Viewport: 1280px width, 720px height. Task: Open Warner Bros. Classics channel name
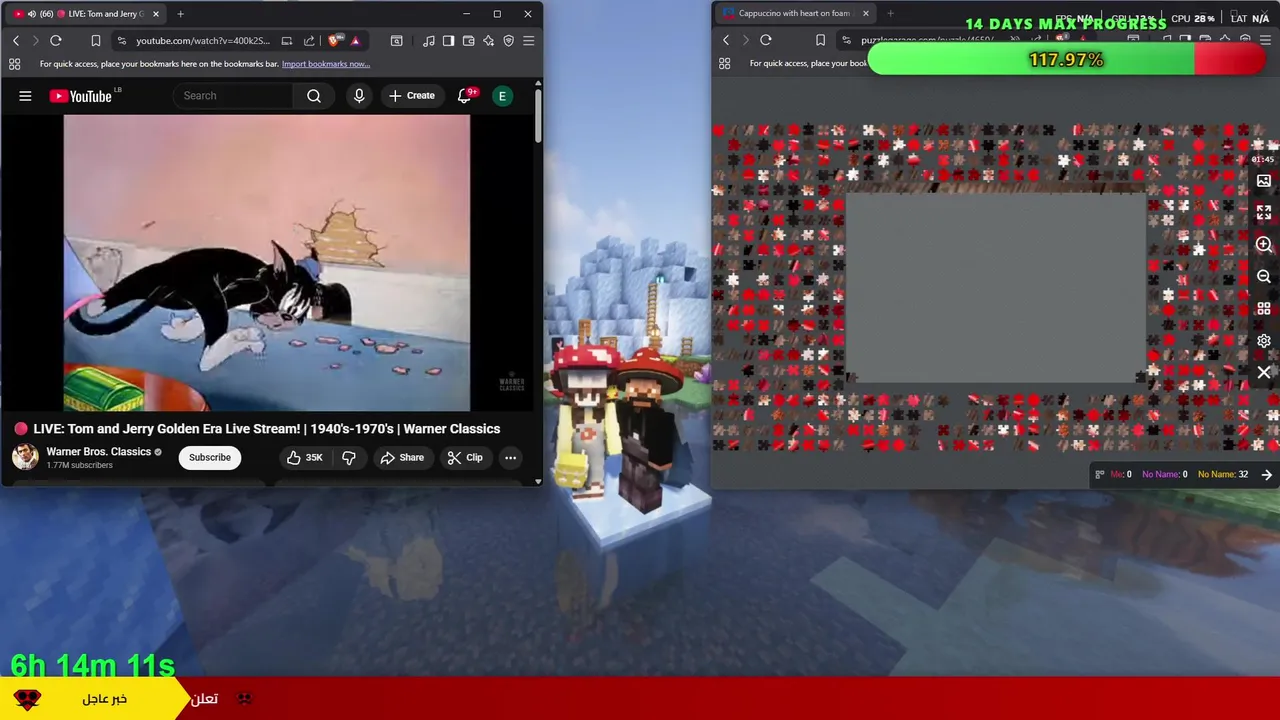98,451
